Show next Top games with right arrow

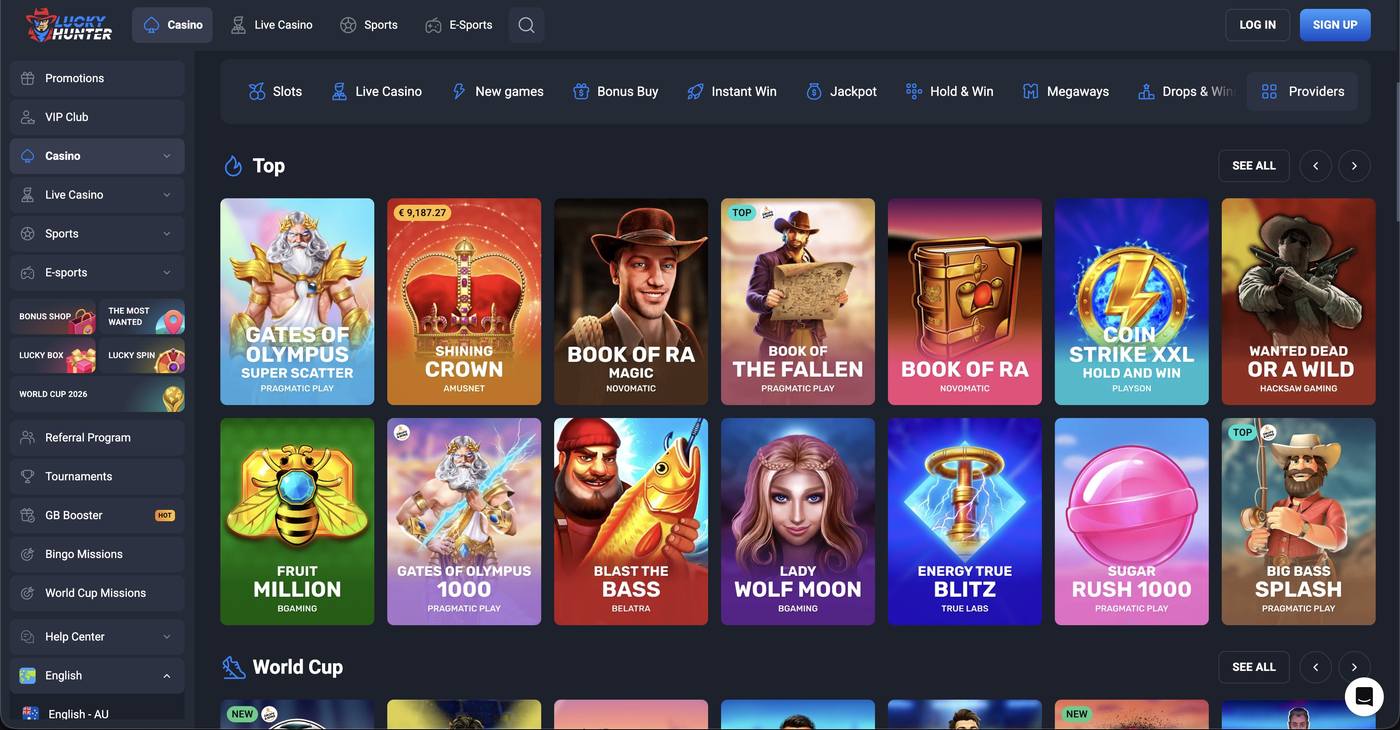(1354, 166)
